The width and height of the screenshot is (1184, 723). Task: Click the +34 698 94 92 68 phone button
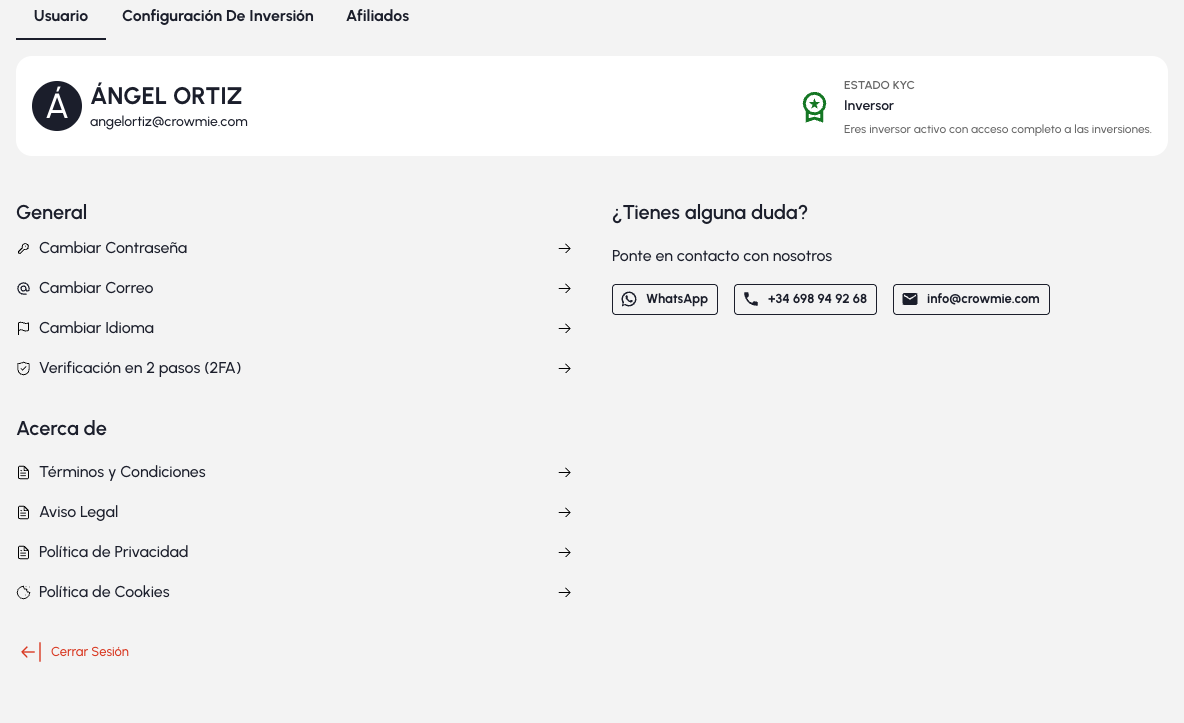[805, 299]
